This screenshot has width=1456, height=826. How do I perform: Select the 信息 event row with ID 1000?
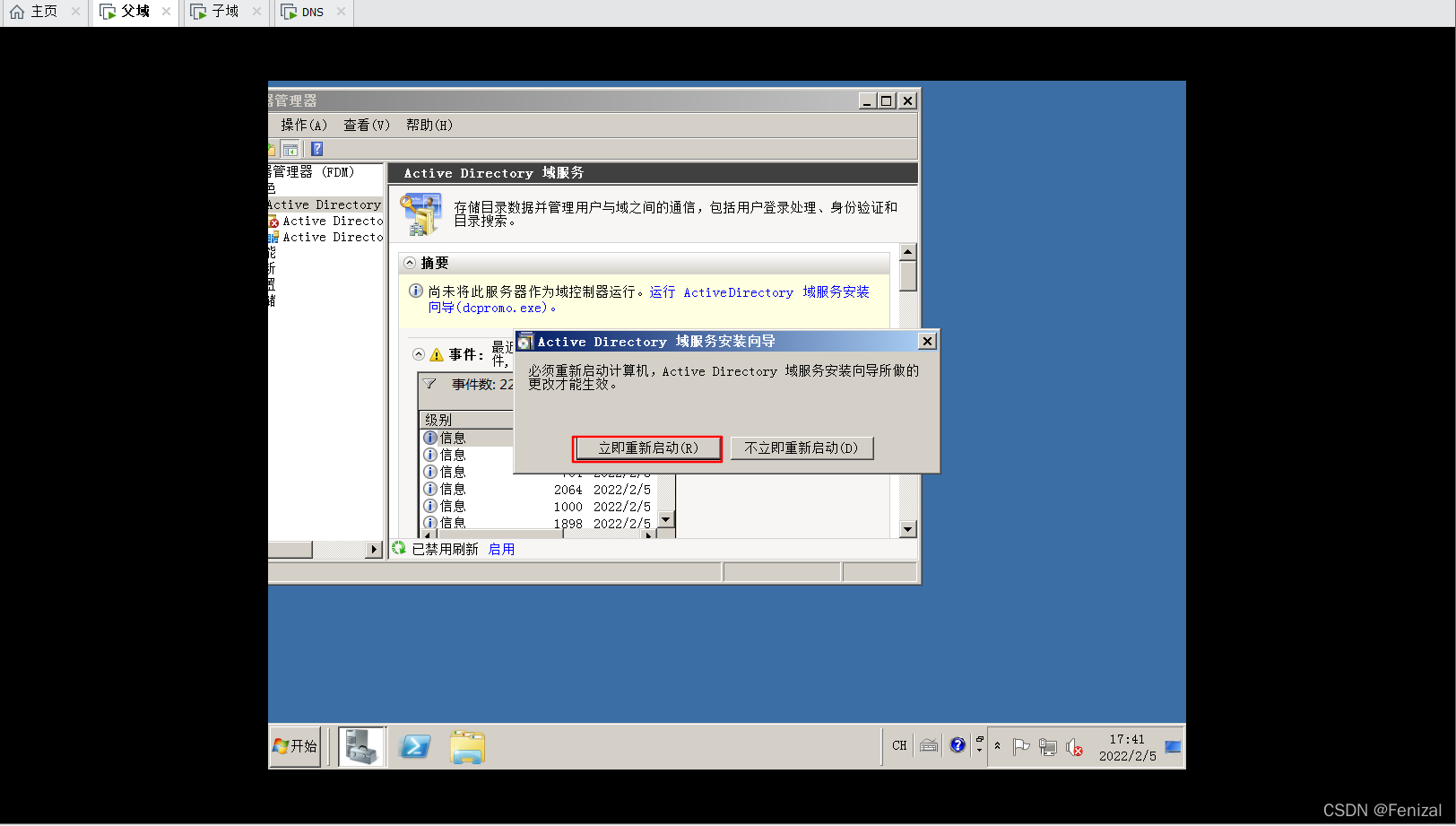tap(540, 507)
